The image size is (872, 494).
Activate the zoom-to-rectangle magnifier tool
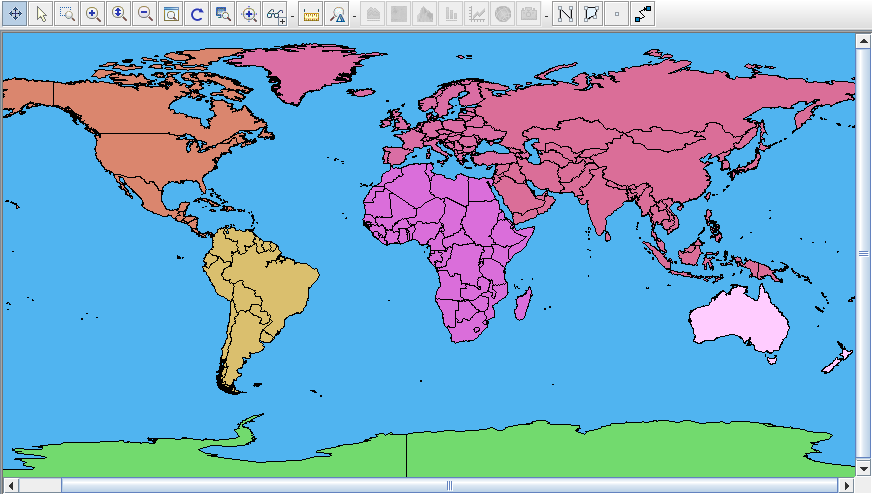point(67,14)
